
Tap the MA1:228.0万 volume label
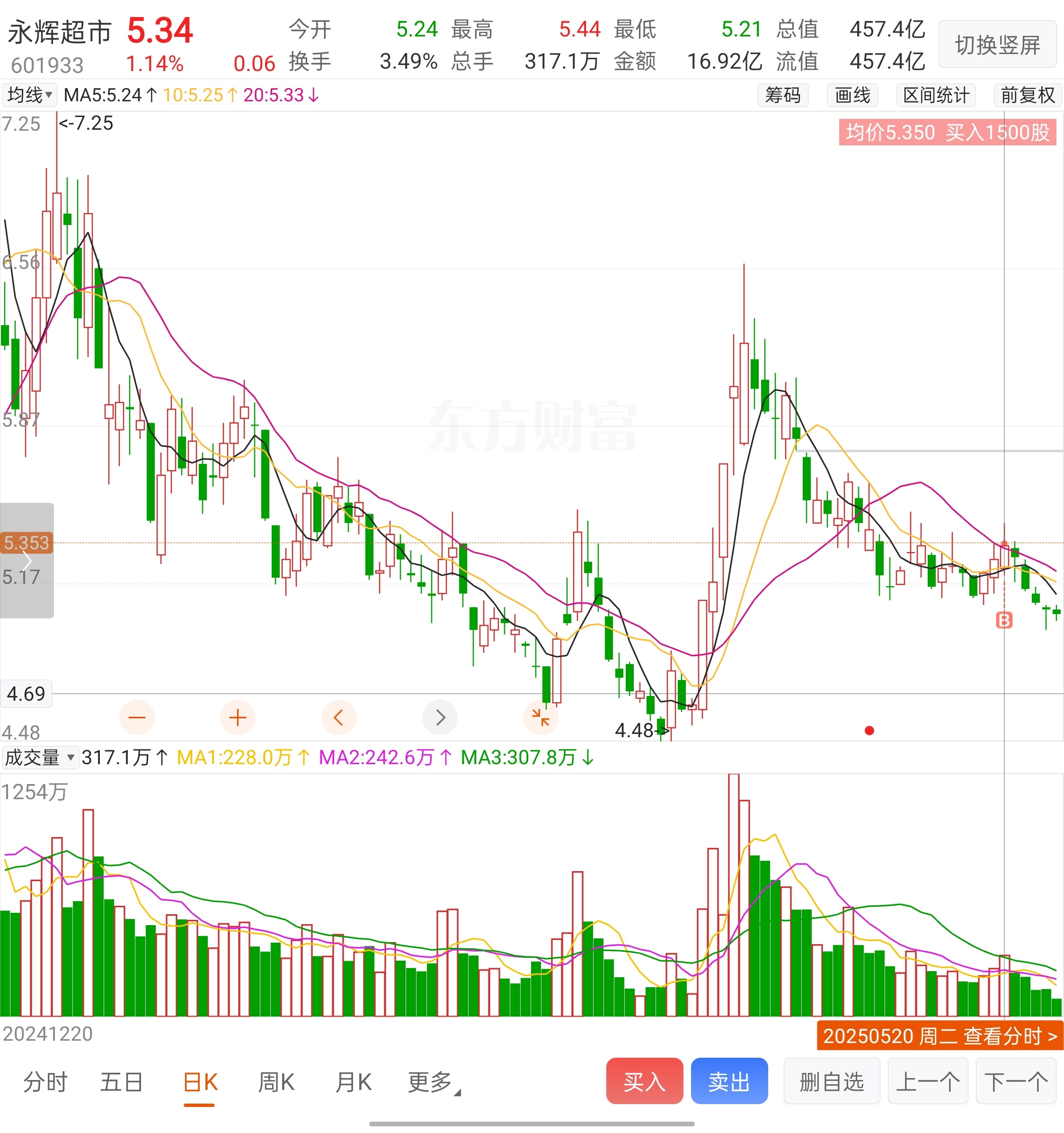(244, 758)
